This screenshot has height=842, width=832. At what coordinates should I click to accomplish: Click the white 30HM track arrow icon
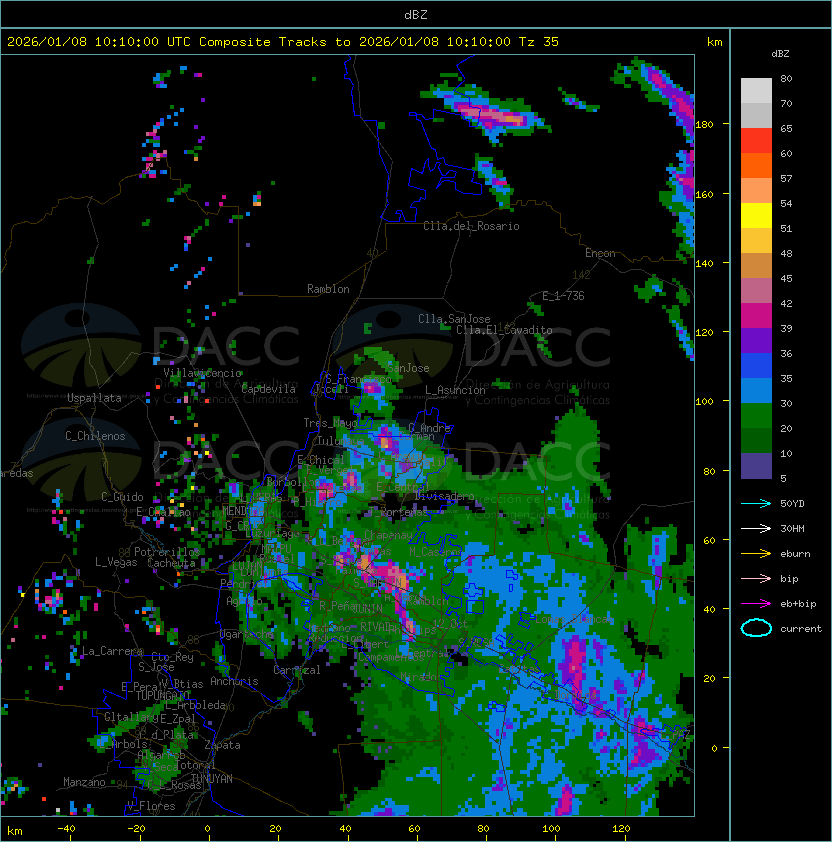[x=756, y=528]
